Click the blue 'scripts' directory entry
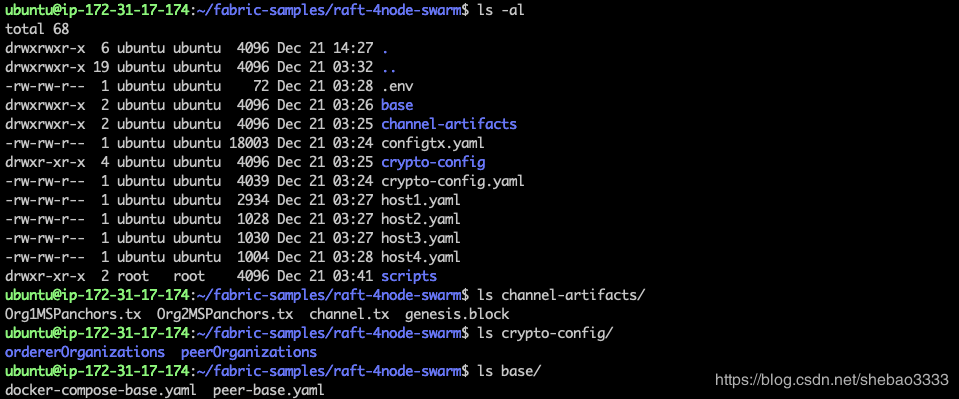The height and width of the screenshot is (399, 959). (409, 276)
